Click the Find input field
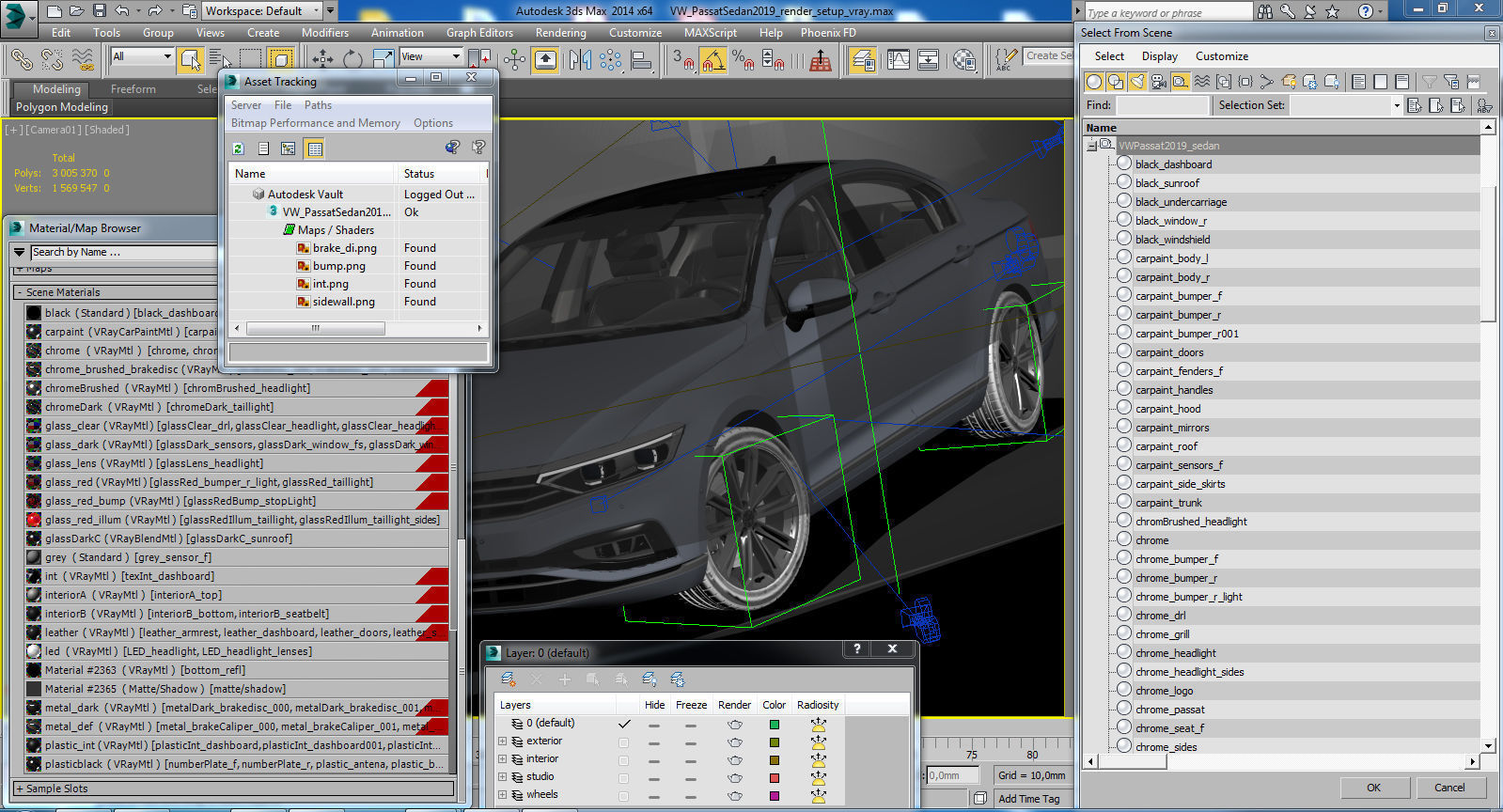Viewport: 1503px width, 812px height. [1162, 105]
